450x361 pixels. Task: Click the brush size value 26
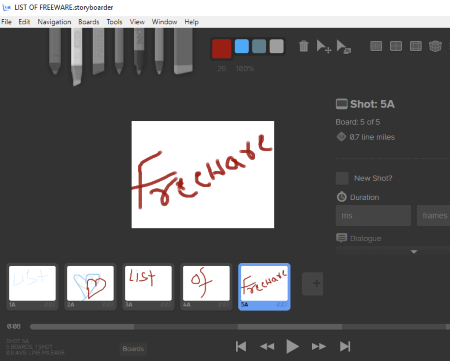click(x=222, y=69)
